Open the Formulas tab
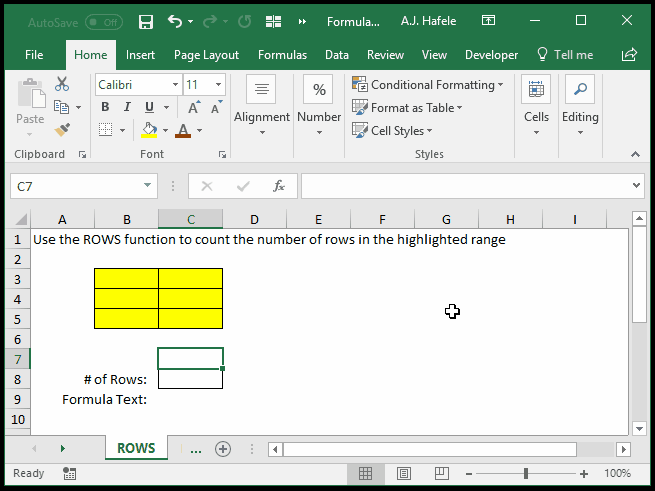The image size is (655, 491). tap(282, 55)
